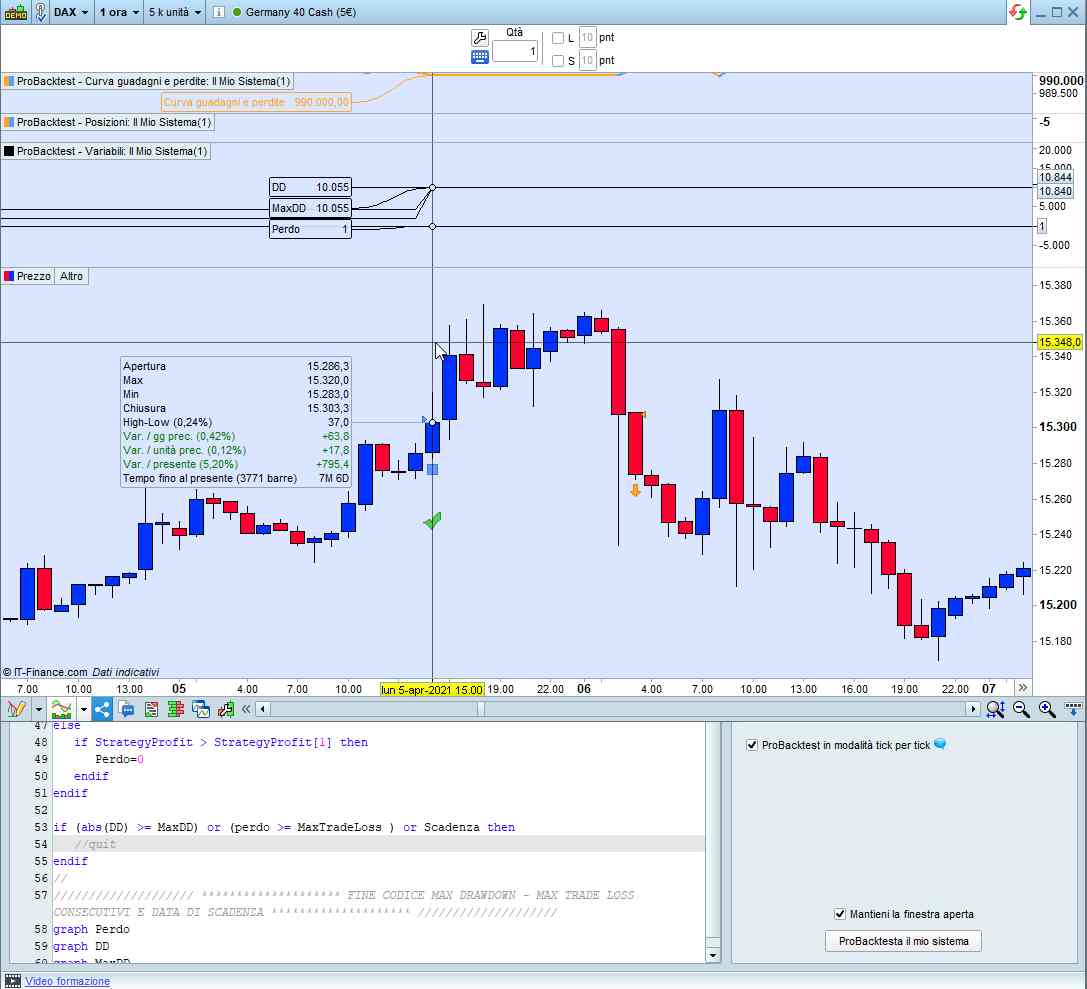Image resolution: width=1087 pixels, height=989 pixels.
Task: Click the blue down-arrow toolbar icon
Action: 1072,709
